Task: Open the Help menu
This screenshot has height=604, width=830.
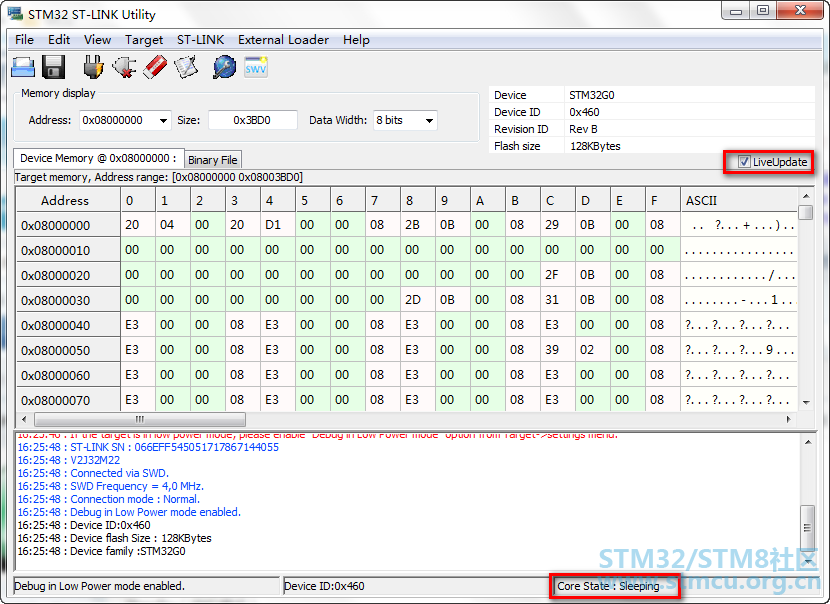Action: [356, 40]
